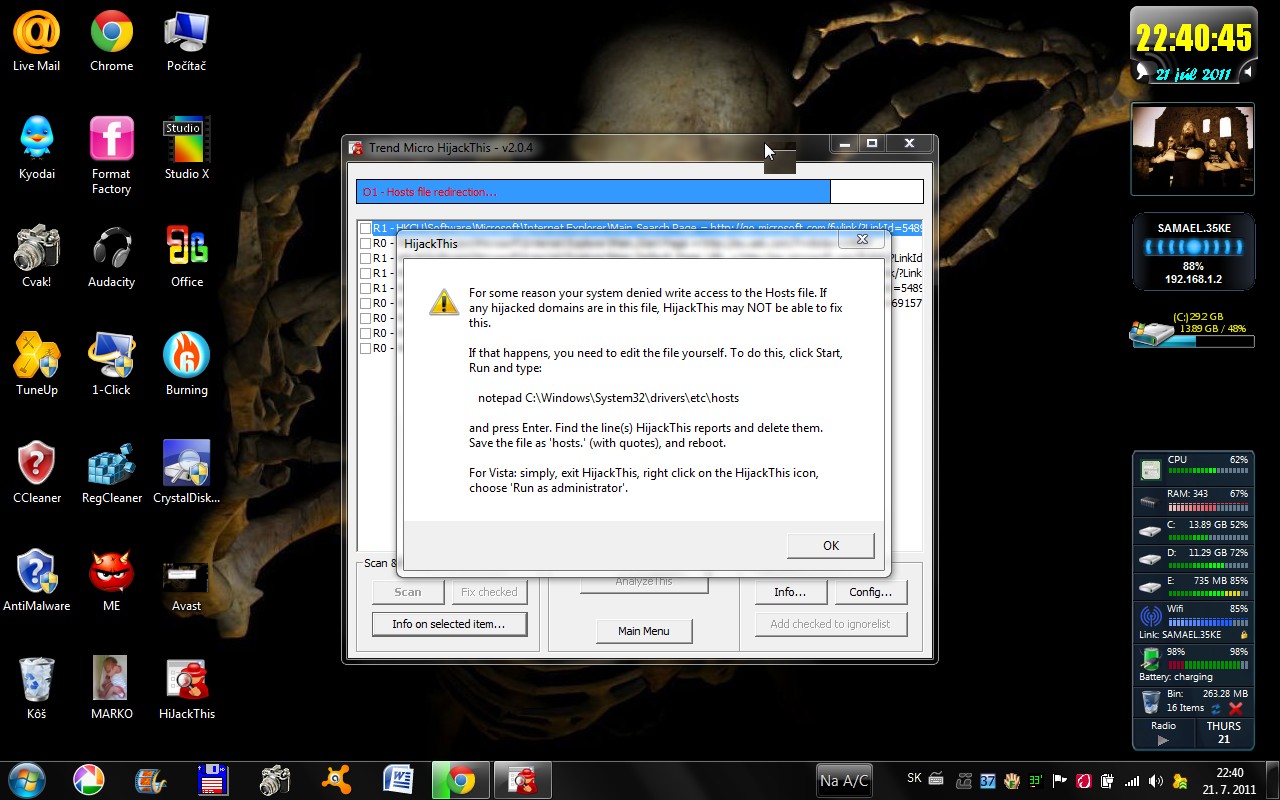Click OK in the HijackThis warning dialog
This screenshot has height=800, width=1280.
tap(831, 545)
